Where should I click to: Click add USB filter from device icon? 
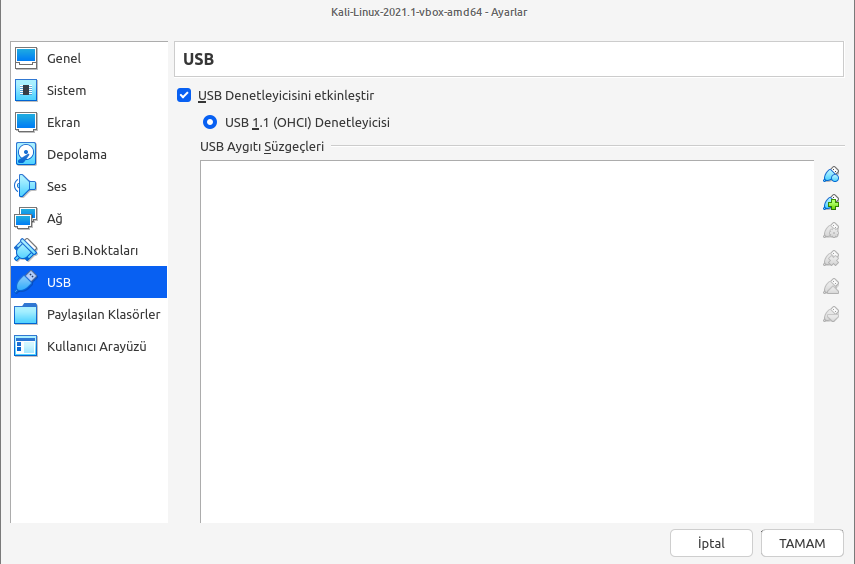830,203
